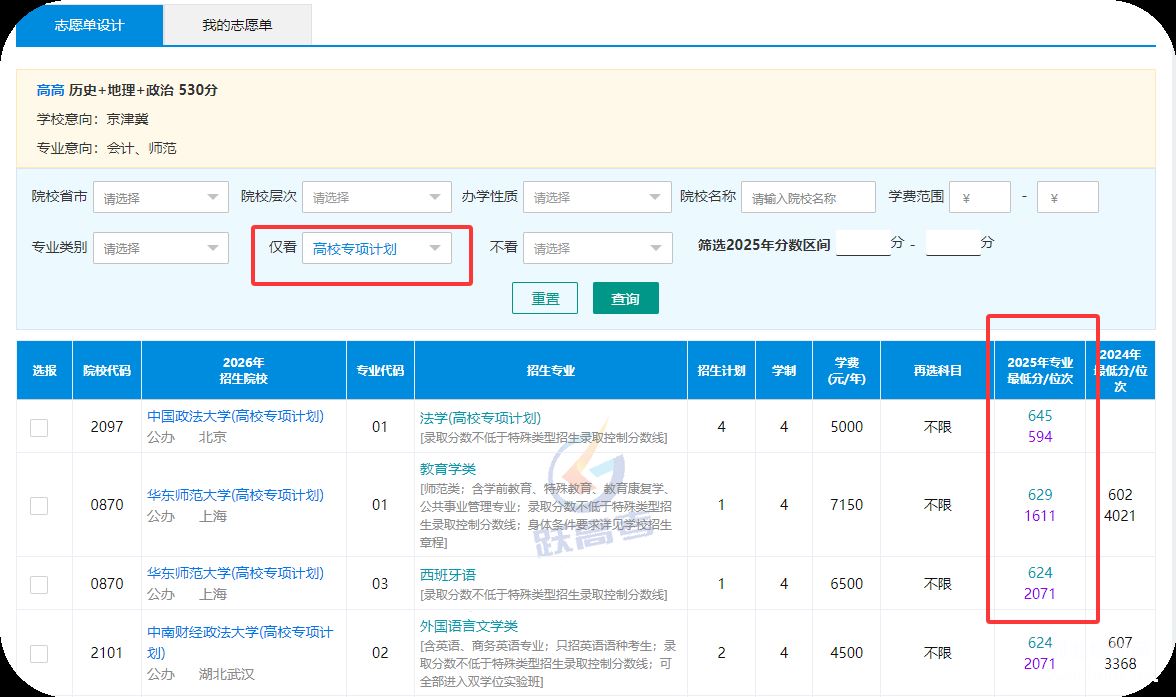
Task: Open 华东师范大学 link in the 教育学类 row
Action: pos(235,495)
